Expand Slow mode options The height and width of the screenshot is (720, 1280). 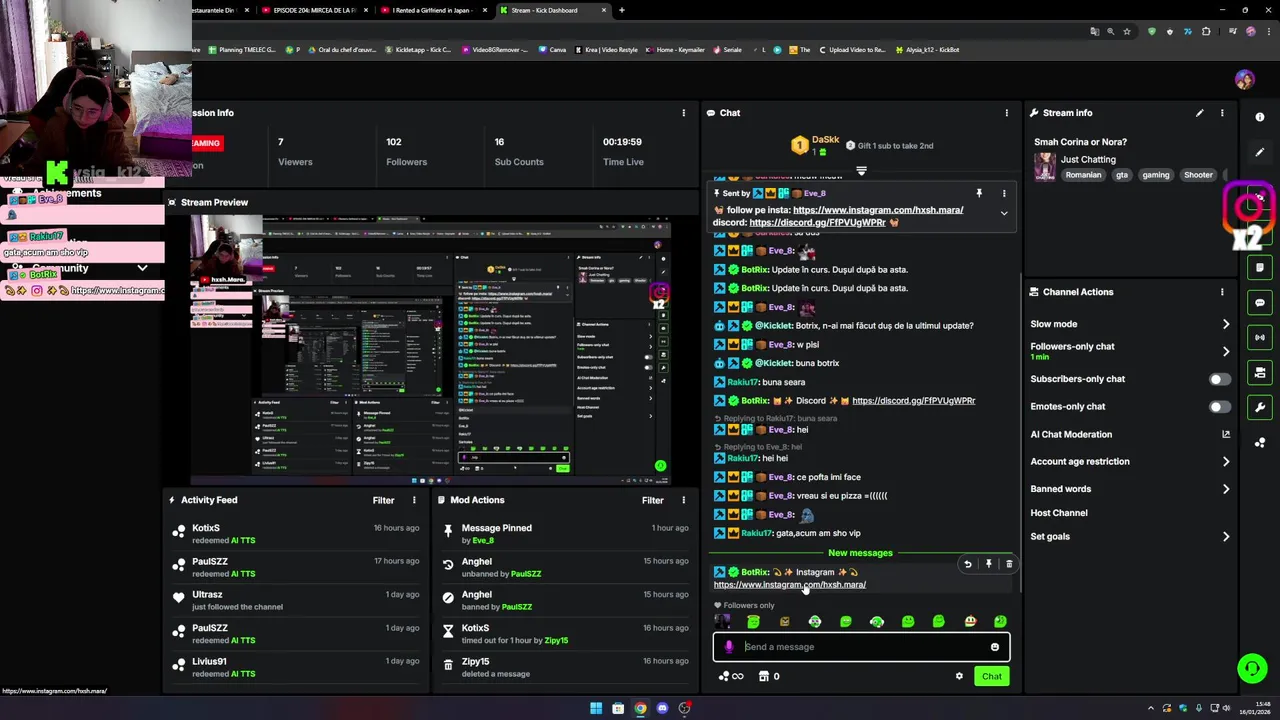[x=1226, y=324]
